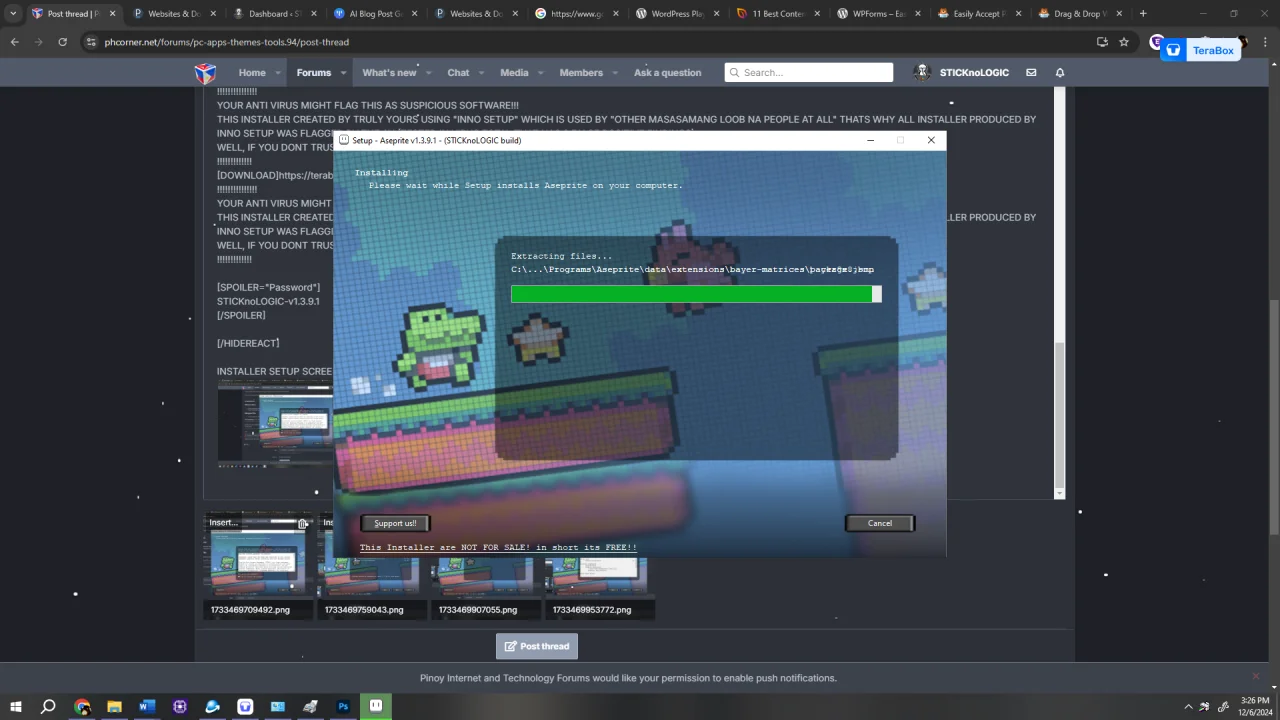Screen dimensions: 1280x720
Task: Expand the Members dropdown arrow
Action: click(x=613, y=73)
